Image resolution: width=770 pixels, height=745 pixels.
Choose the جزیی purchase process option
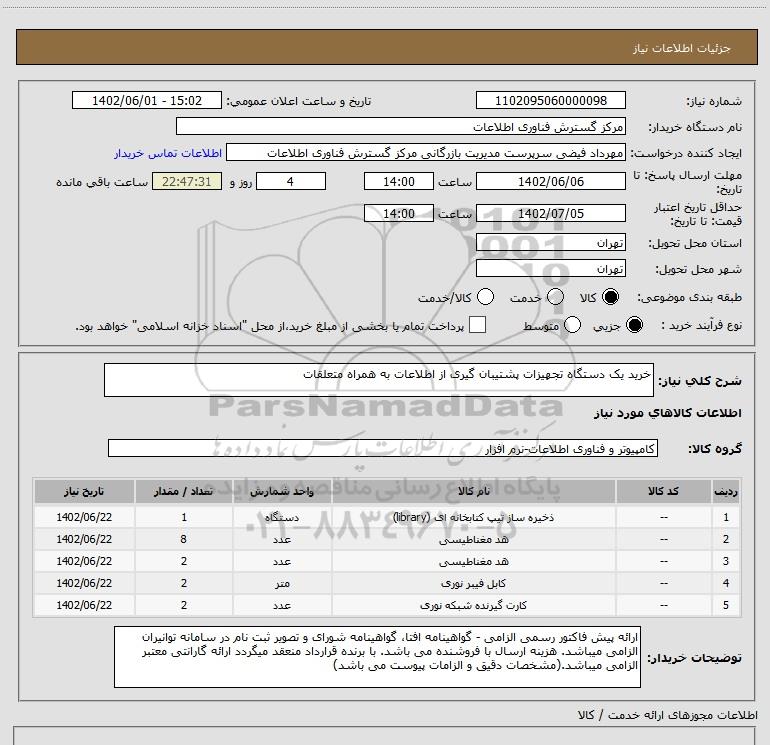point(634,325)
